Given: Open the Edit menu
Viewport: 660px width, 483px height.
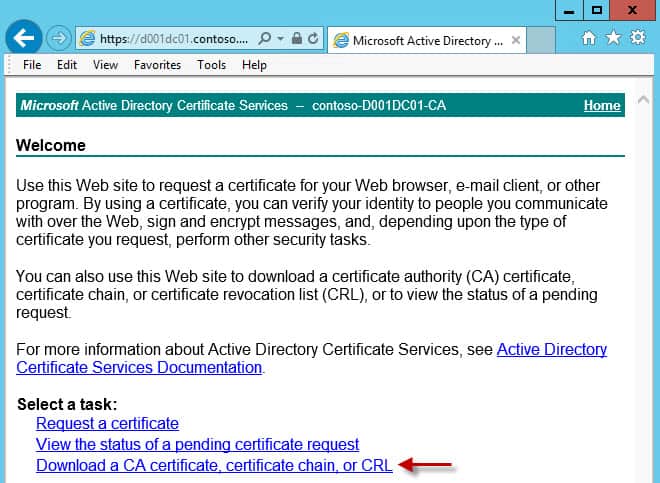Looking at the screenshot, I should 67,65.
